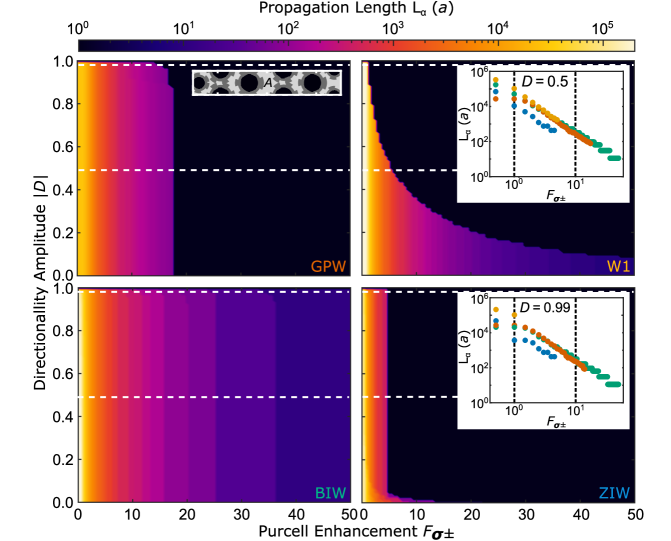Click the Lα (a) y-axis label of the lower inset
Viewport: 671px width, 541px height.
click(x=465, y=348)
